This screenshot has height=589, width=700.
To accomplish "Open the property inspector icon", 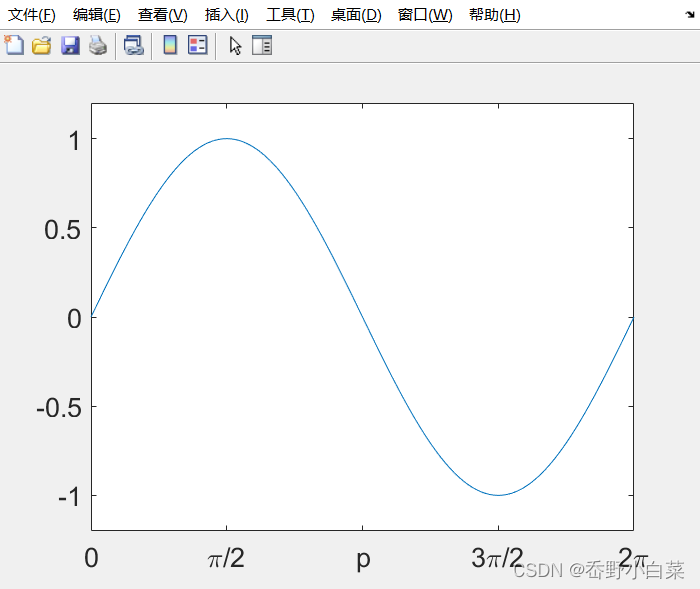I will 262,45.
